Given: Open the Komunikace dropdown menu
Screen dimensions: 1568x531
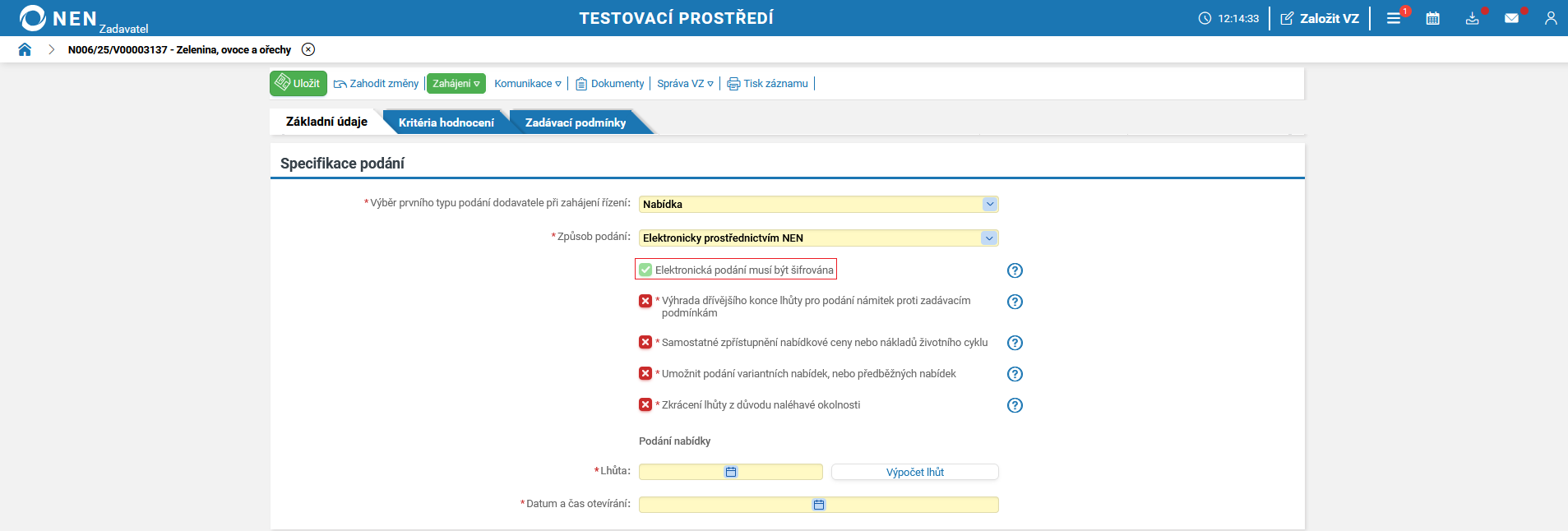Looking at the screenshot, I should (527, 84).
